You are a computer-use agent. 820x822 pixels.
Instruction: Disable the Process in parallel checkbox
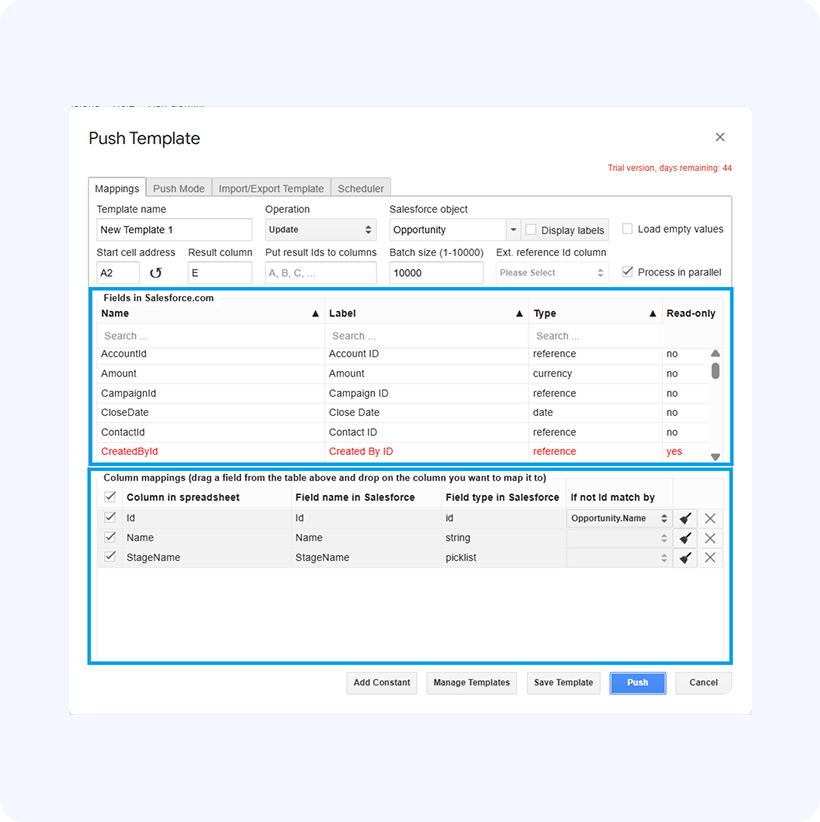(x=628, y=272)
